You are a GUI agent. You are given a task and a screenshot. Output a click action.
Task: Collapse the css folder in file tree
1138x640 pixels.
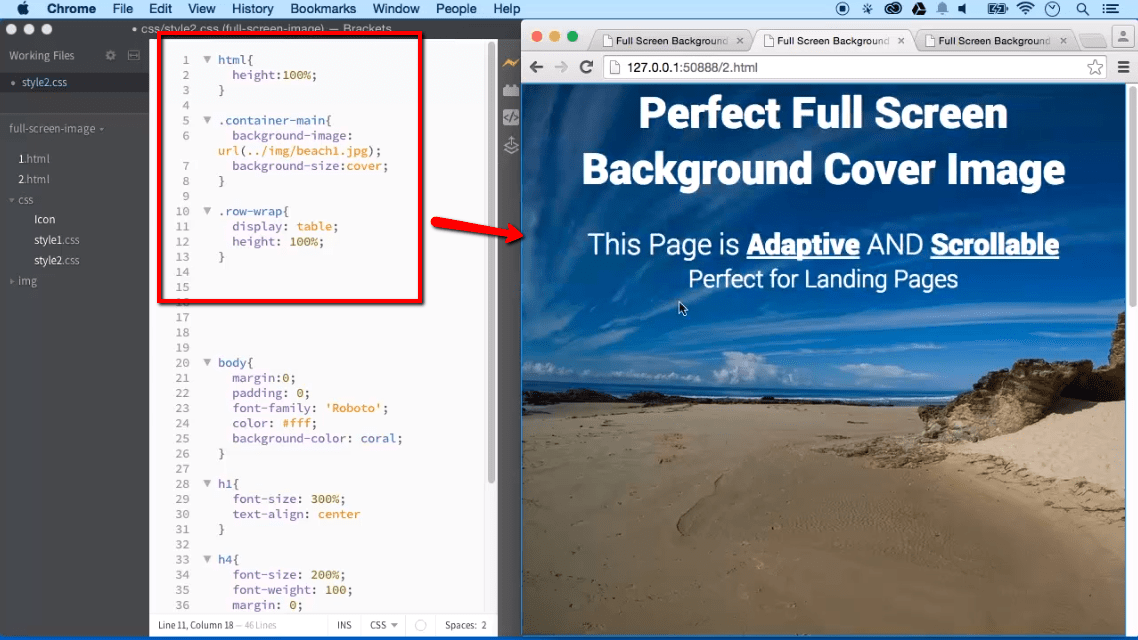click(x=12, y=200)
